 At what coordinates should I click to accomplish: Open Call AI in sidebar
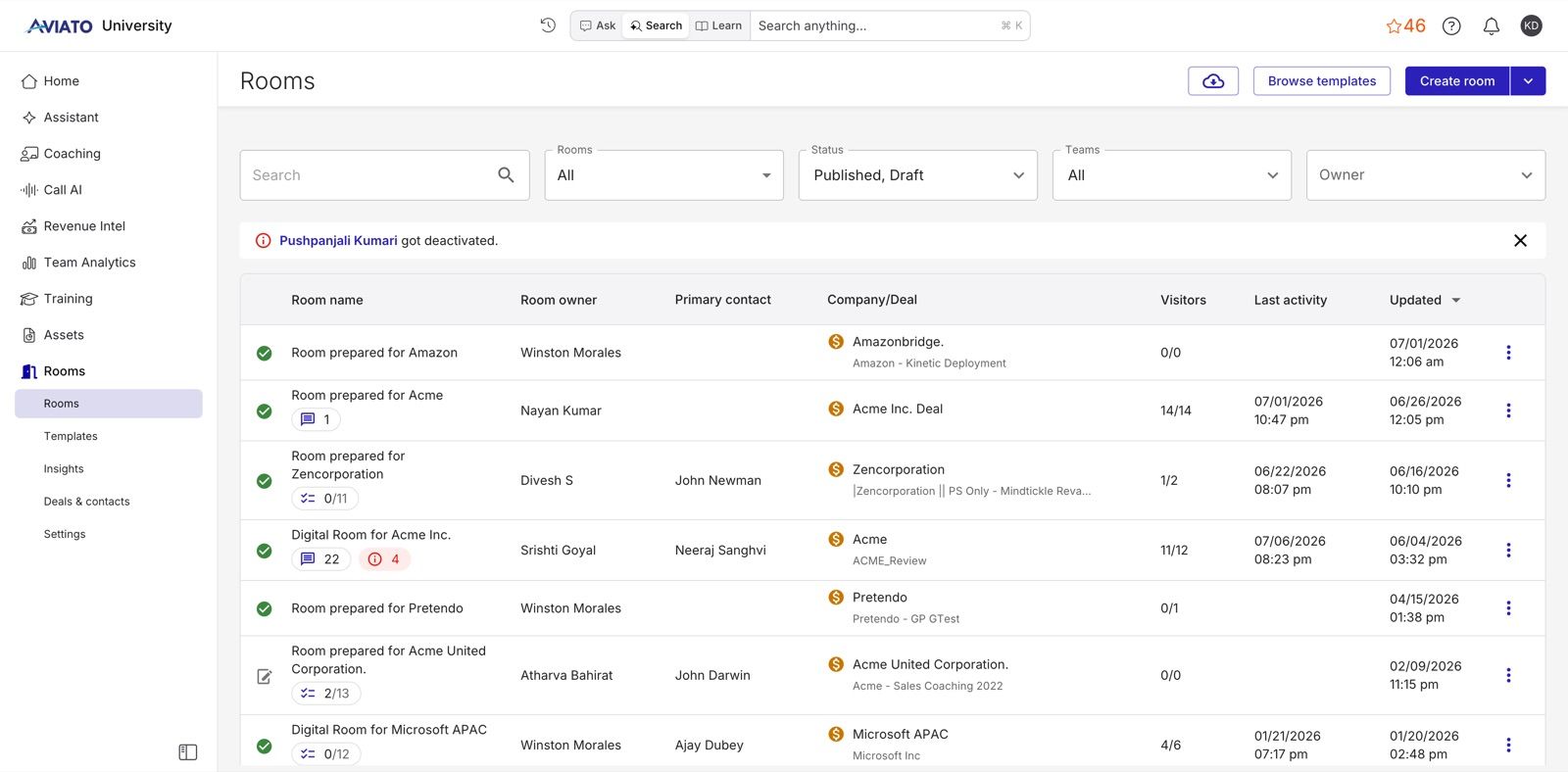click(63, 190)
